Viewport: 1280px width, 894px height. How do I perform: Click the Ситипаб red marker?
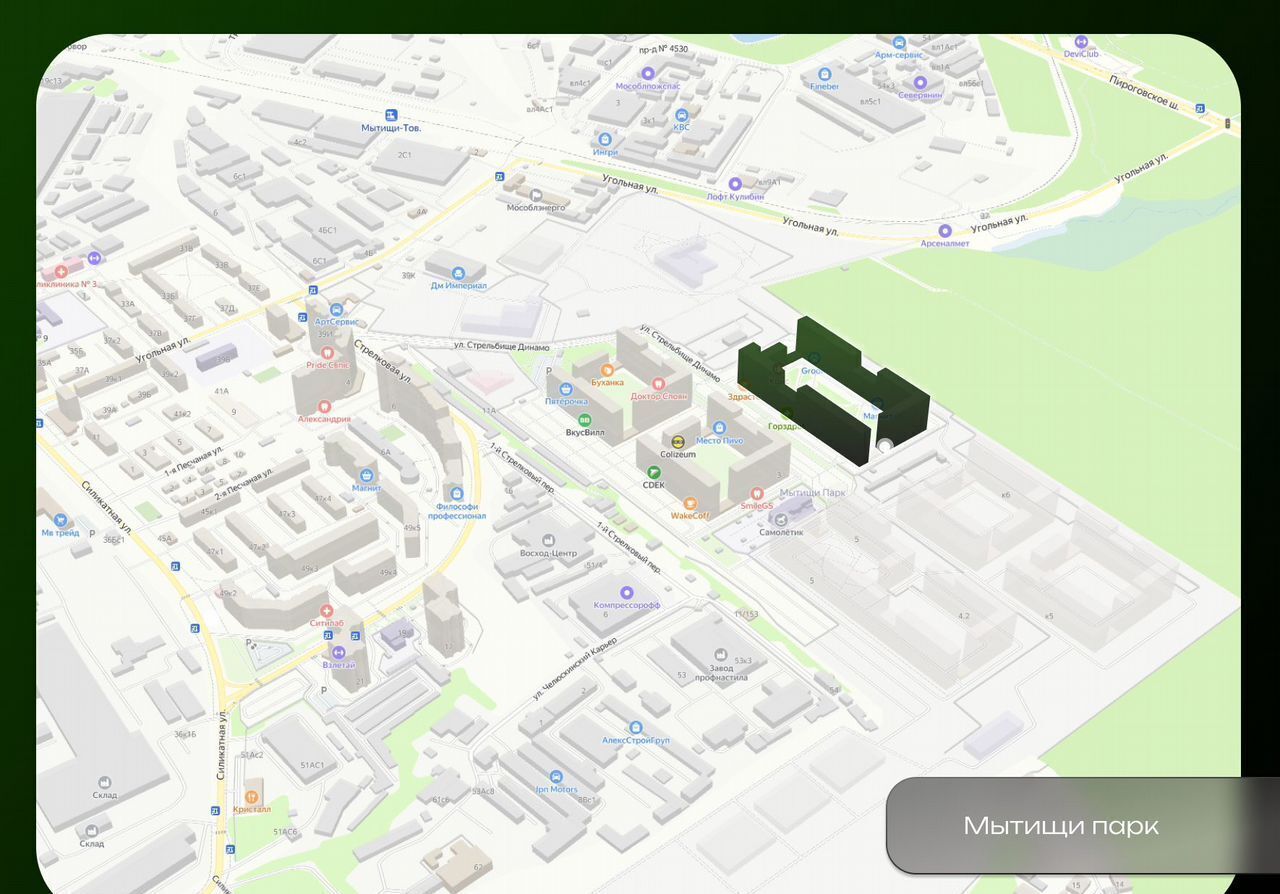pyautogui.click(x=326, y=610)
